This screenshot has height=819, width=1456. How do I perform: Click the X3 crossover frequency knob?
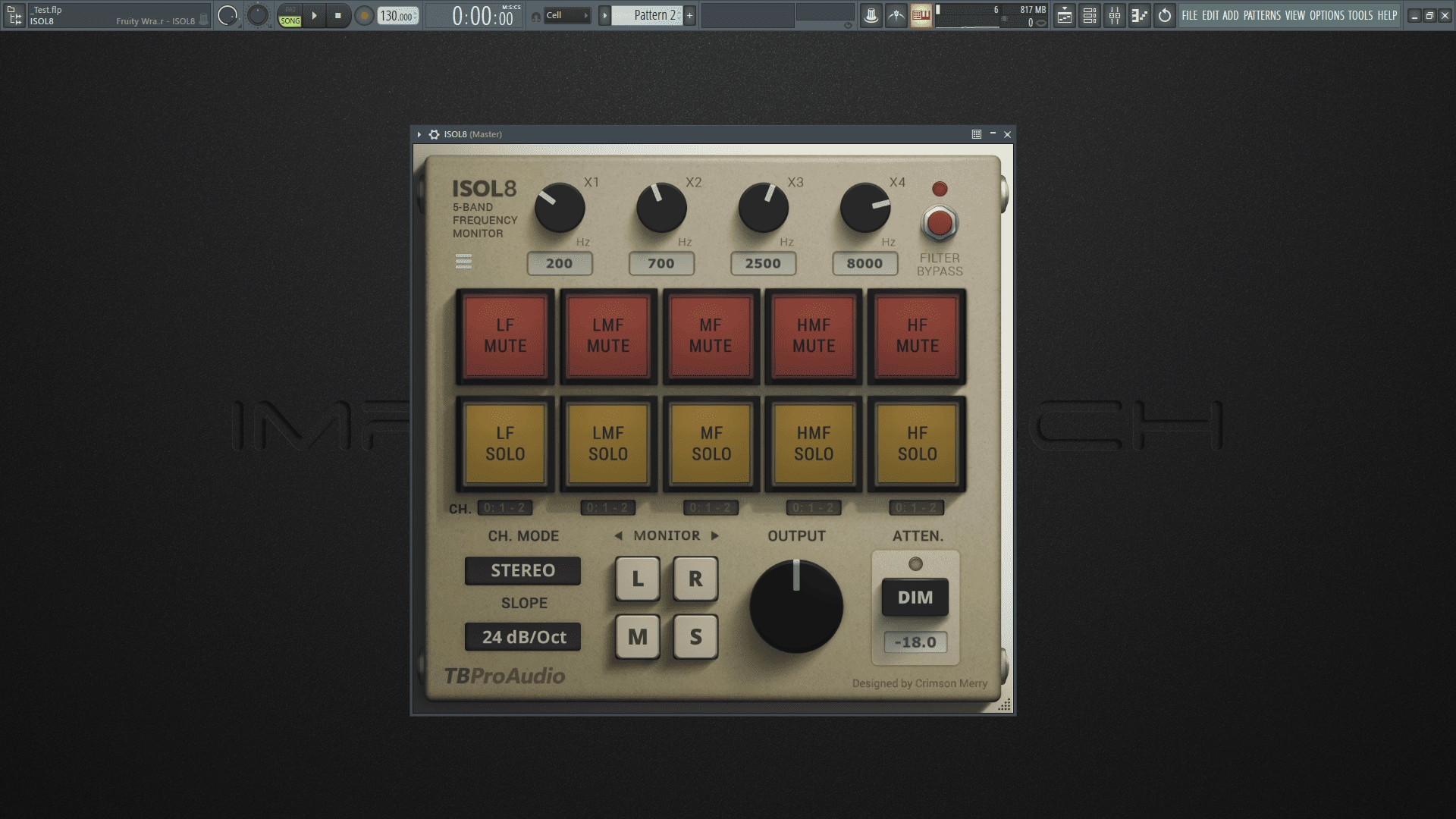tap(764, 208)
